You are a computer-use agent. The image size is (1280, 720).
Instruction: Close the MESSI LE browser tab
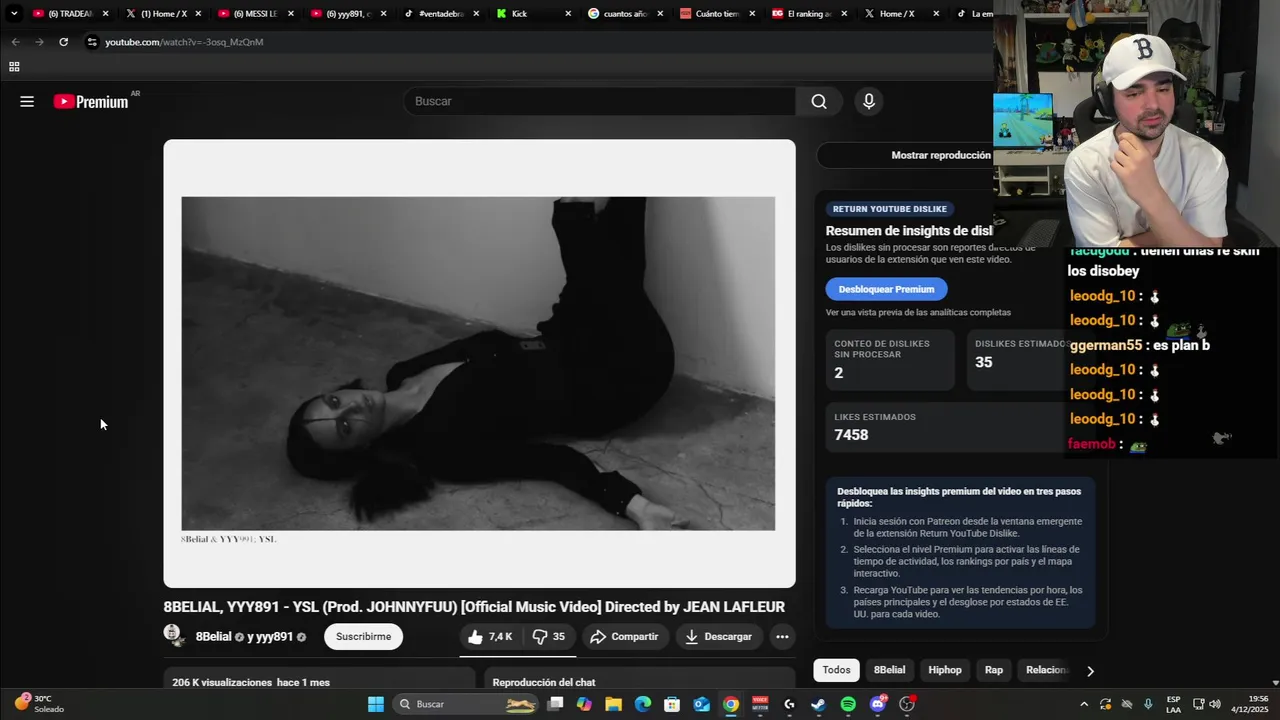(290, 14)
